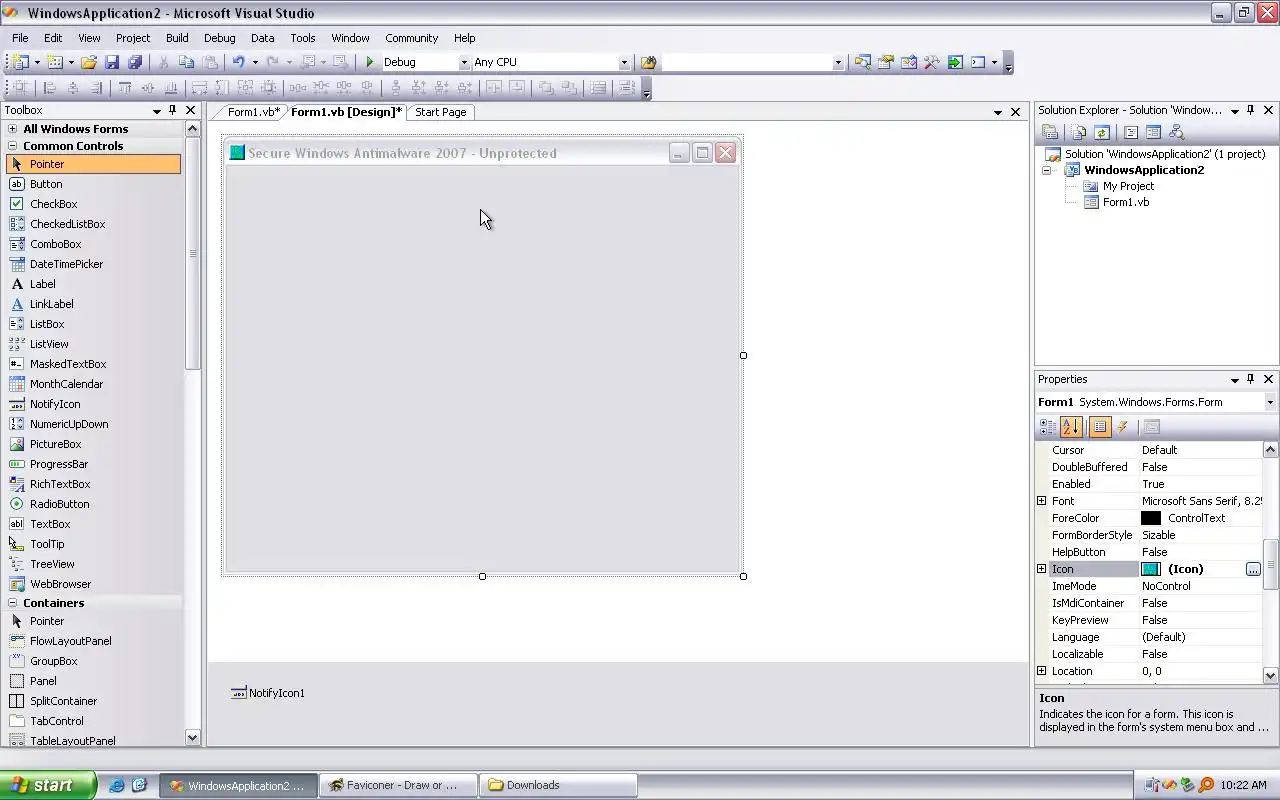Select Form1.vb in Solution Explorer

tap(1126, 202)
